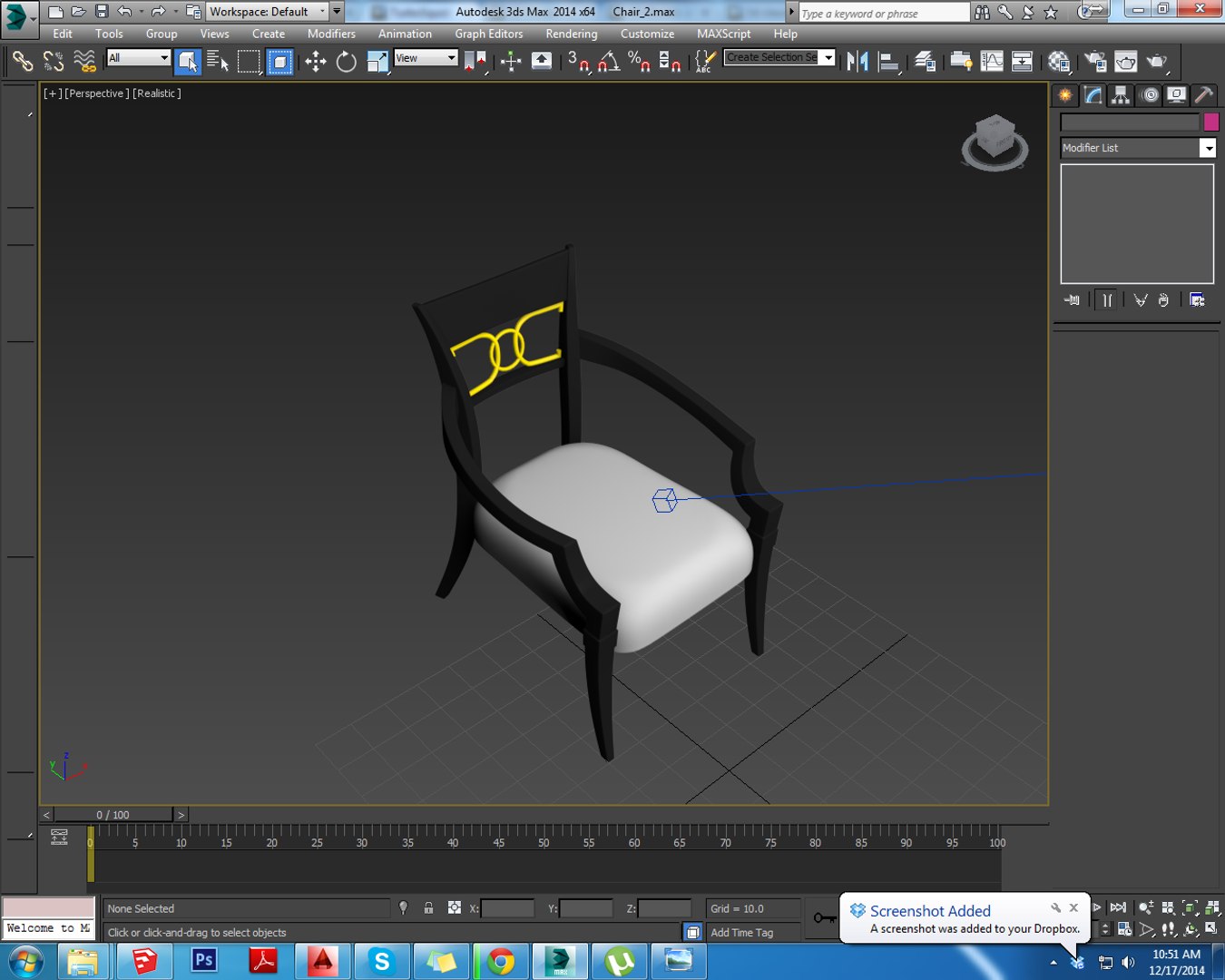The image size is (1225, 980).
Task: Activate the Select and Rotate tool
Action: point(347,61)
